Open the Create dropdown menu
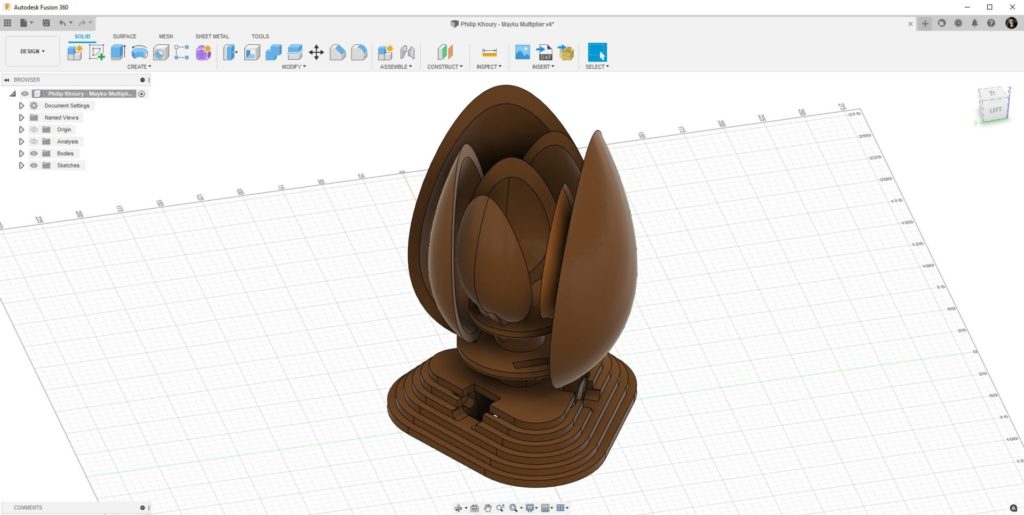The image size is (1024, 515). 138,67
